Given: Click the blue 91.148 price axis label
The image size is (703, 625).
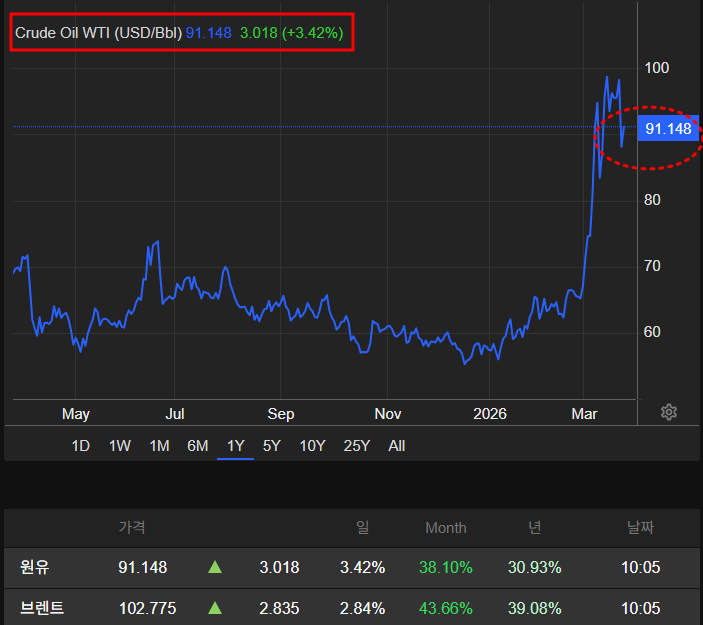Looking at the screenshot, I should pos(668,129).
